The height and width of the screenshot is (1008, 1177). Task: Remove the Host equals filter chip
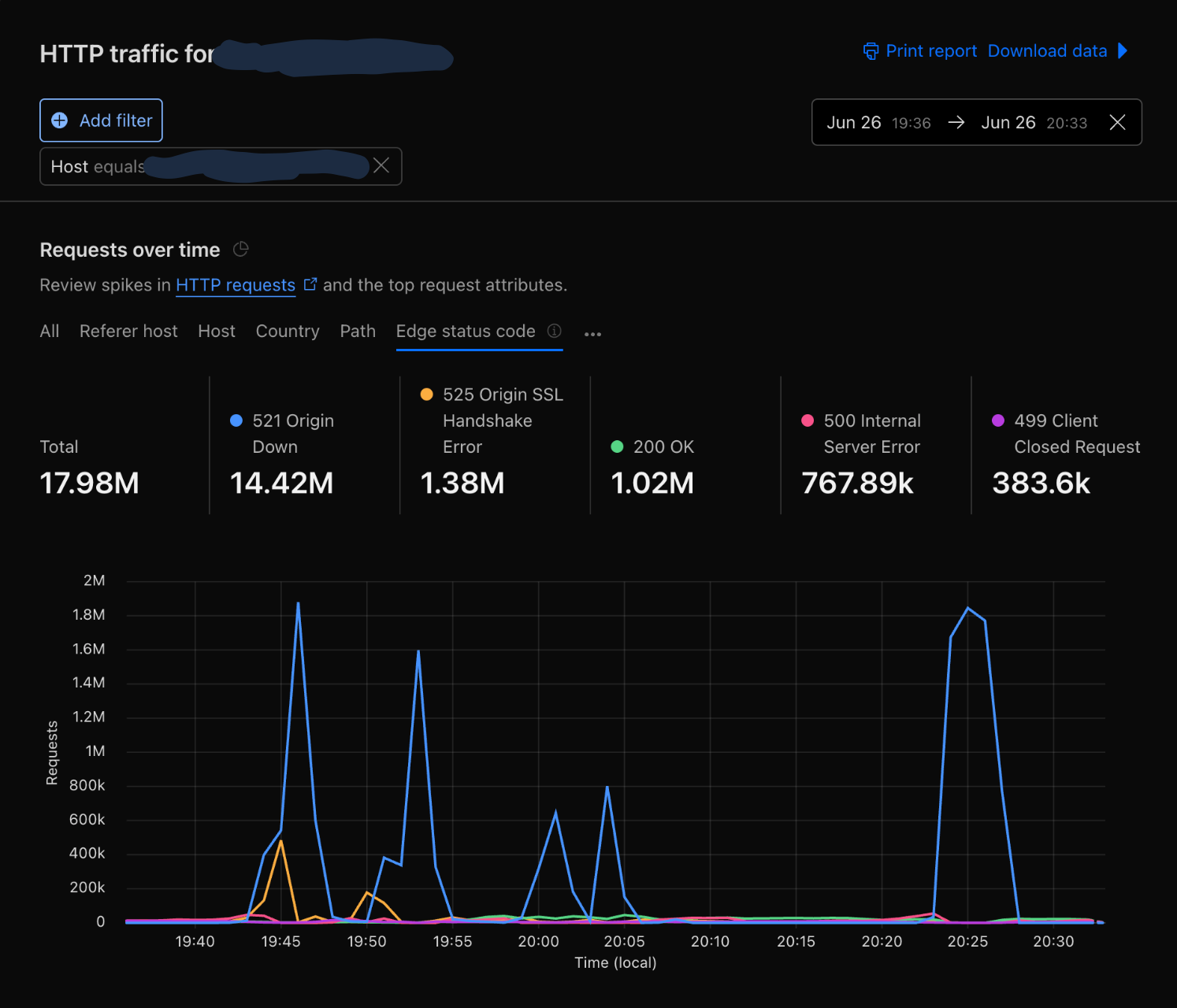(x=382, y=166)
